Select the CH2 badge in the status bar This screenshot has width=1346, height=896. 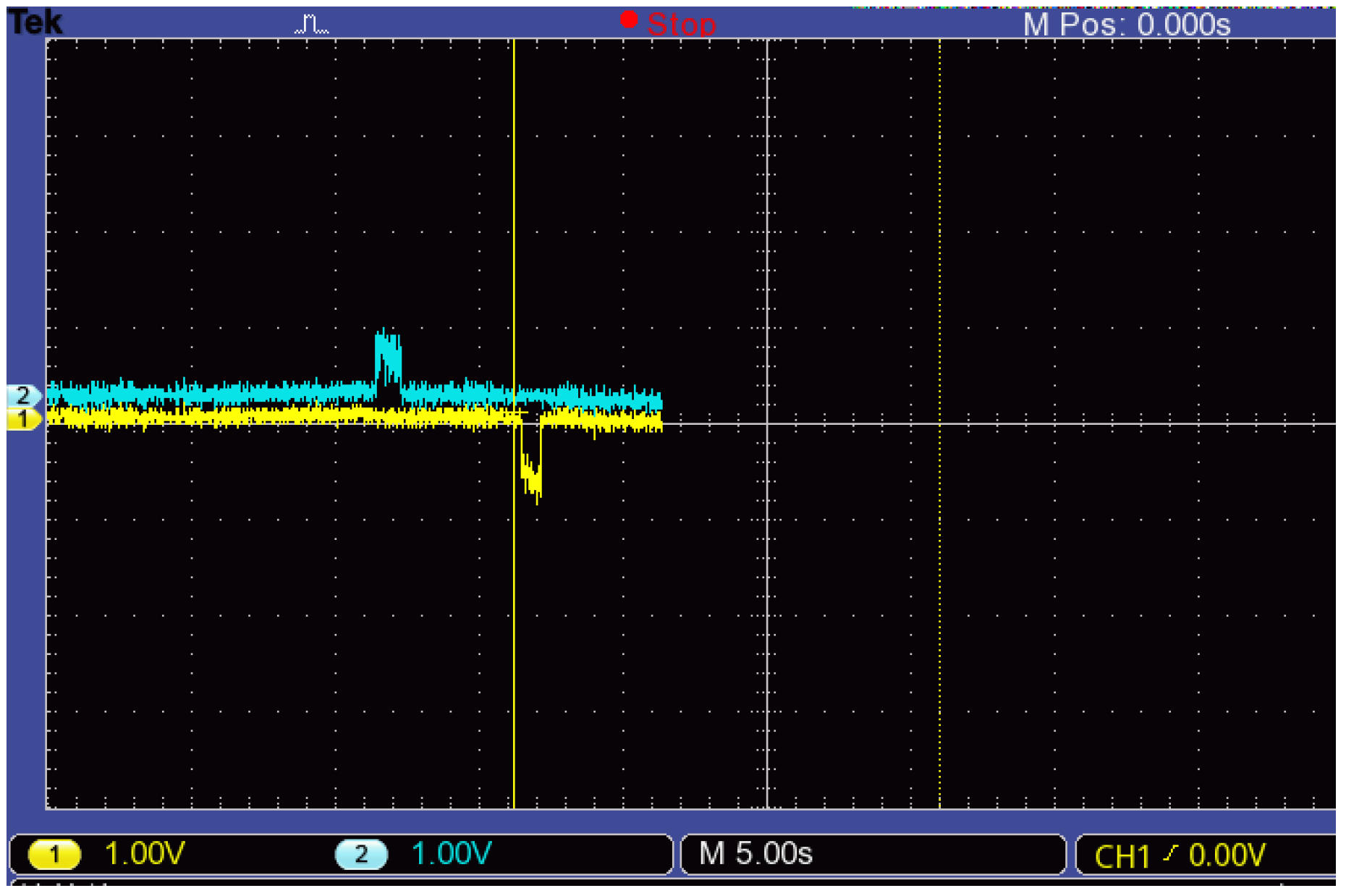pyautogui.click(x=361, y=854)
